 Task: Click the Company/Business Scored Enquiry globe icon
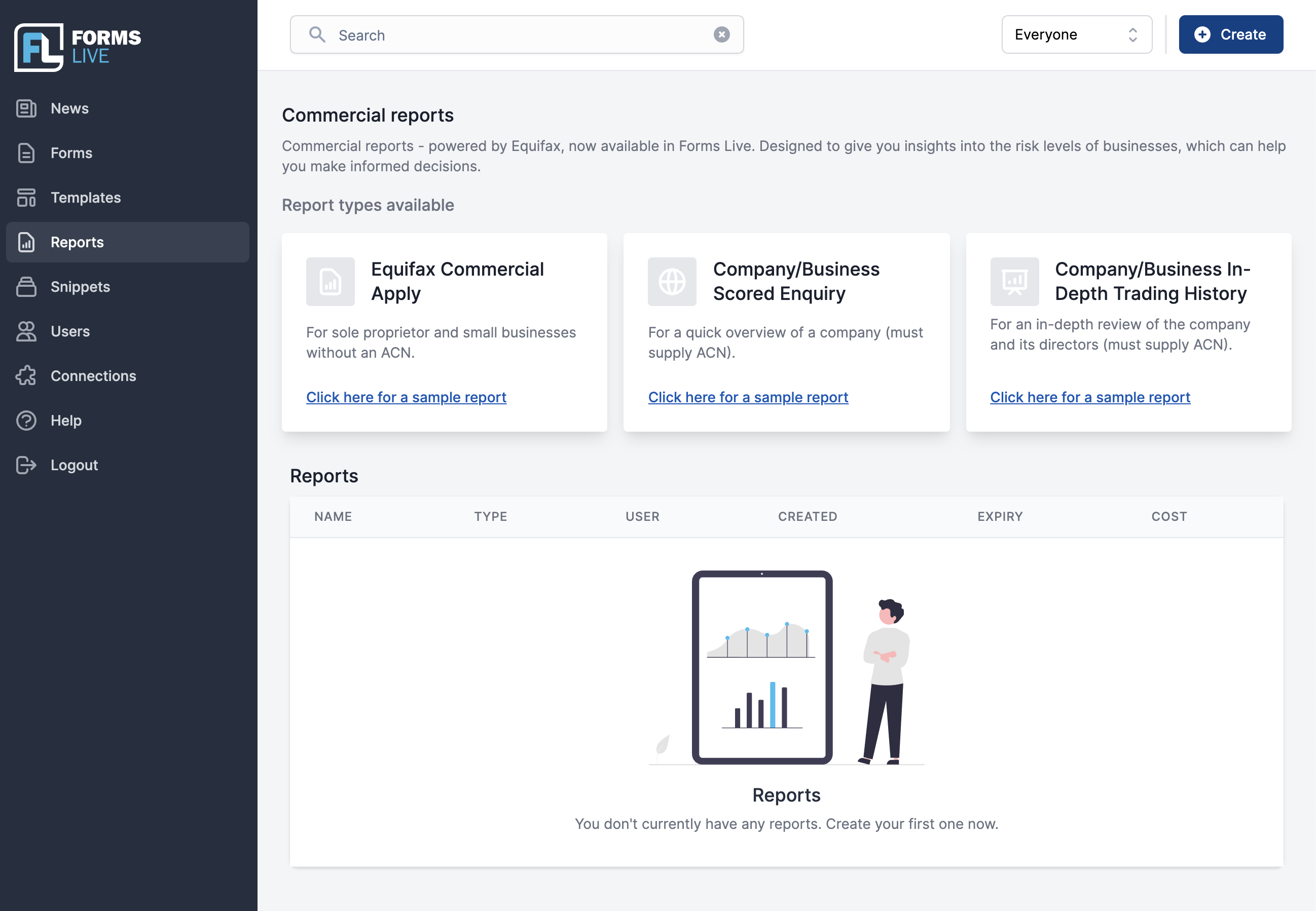pos(672,281)
